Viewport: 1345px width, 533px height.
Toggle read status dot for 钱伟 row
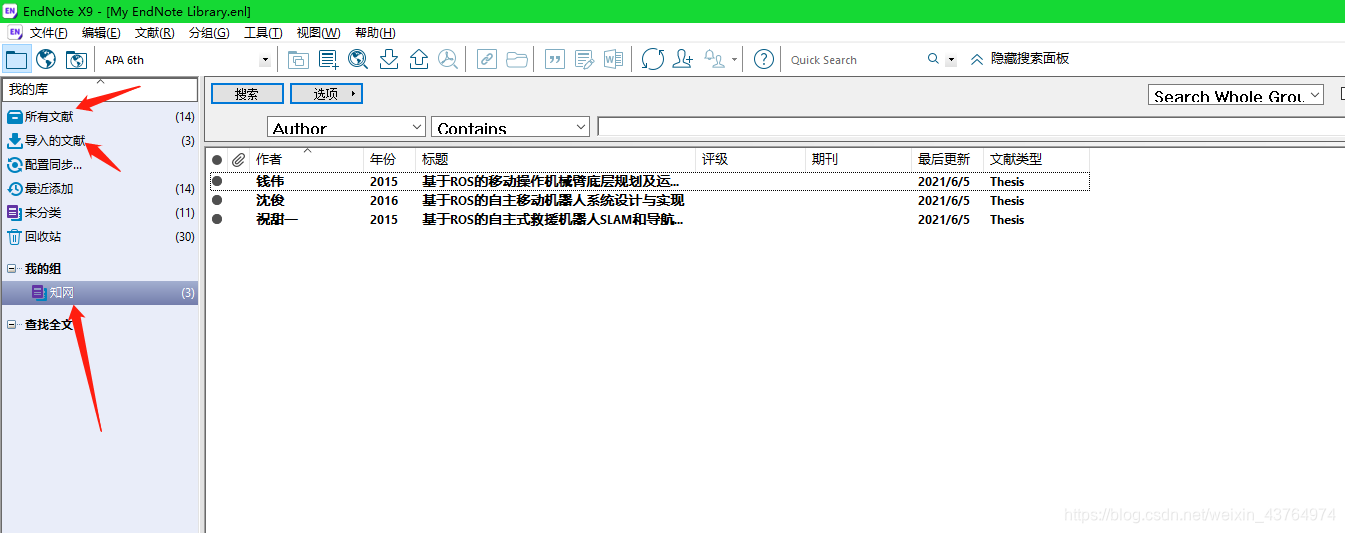click(x=217, y=181)
